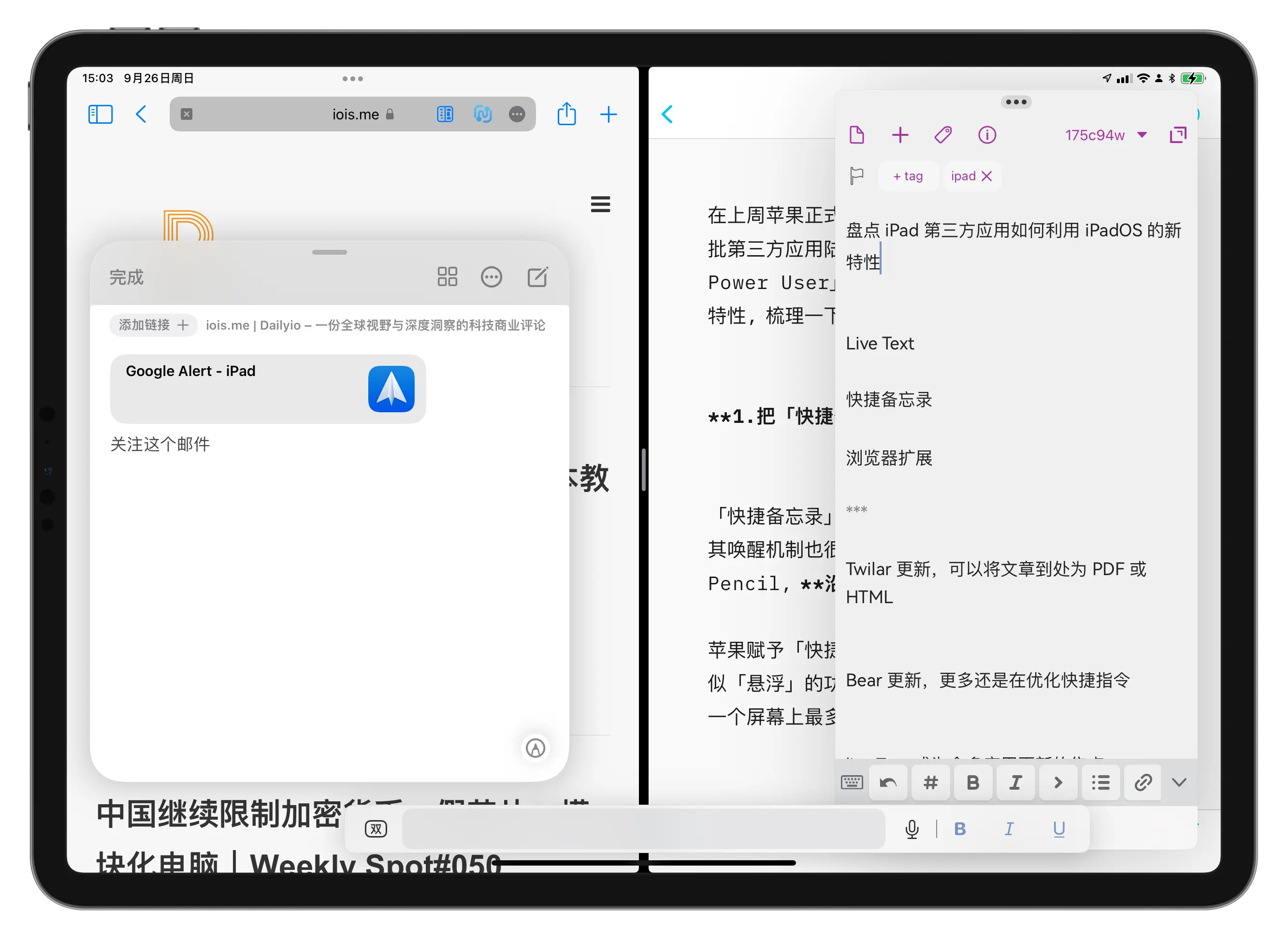Open slide-over multitasking dots menu

1016,102
